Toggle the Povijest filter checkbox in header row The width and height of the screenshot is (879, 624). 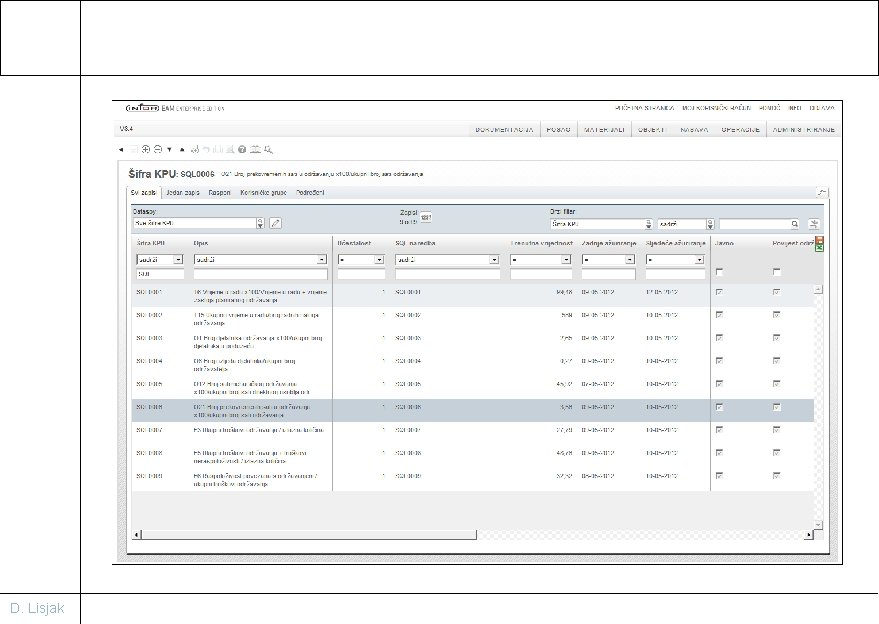776,272
